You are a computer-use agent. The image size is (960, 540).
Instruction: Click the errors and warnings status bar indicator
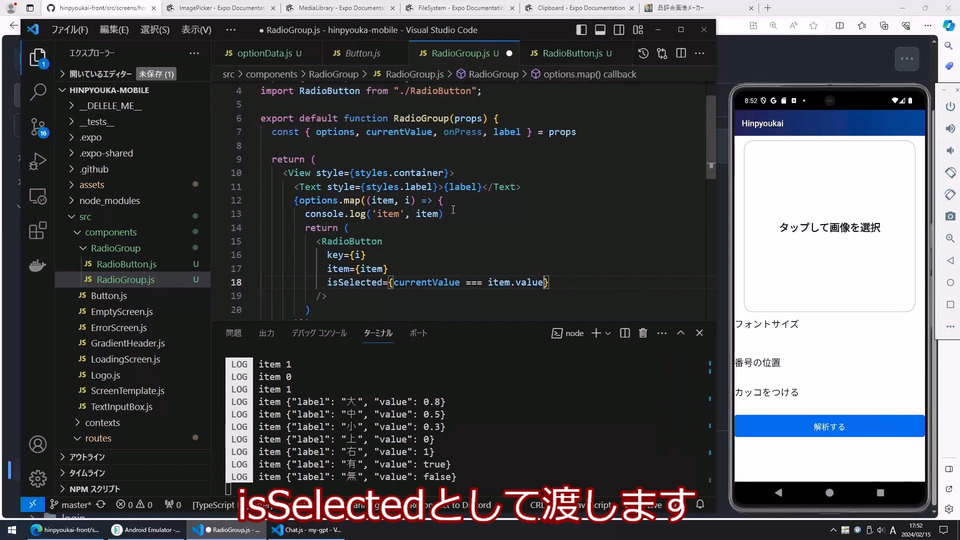[134, 504]
